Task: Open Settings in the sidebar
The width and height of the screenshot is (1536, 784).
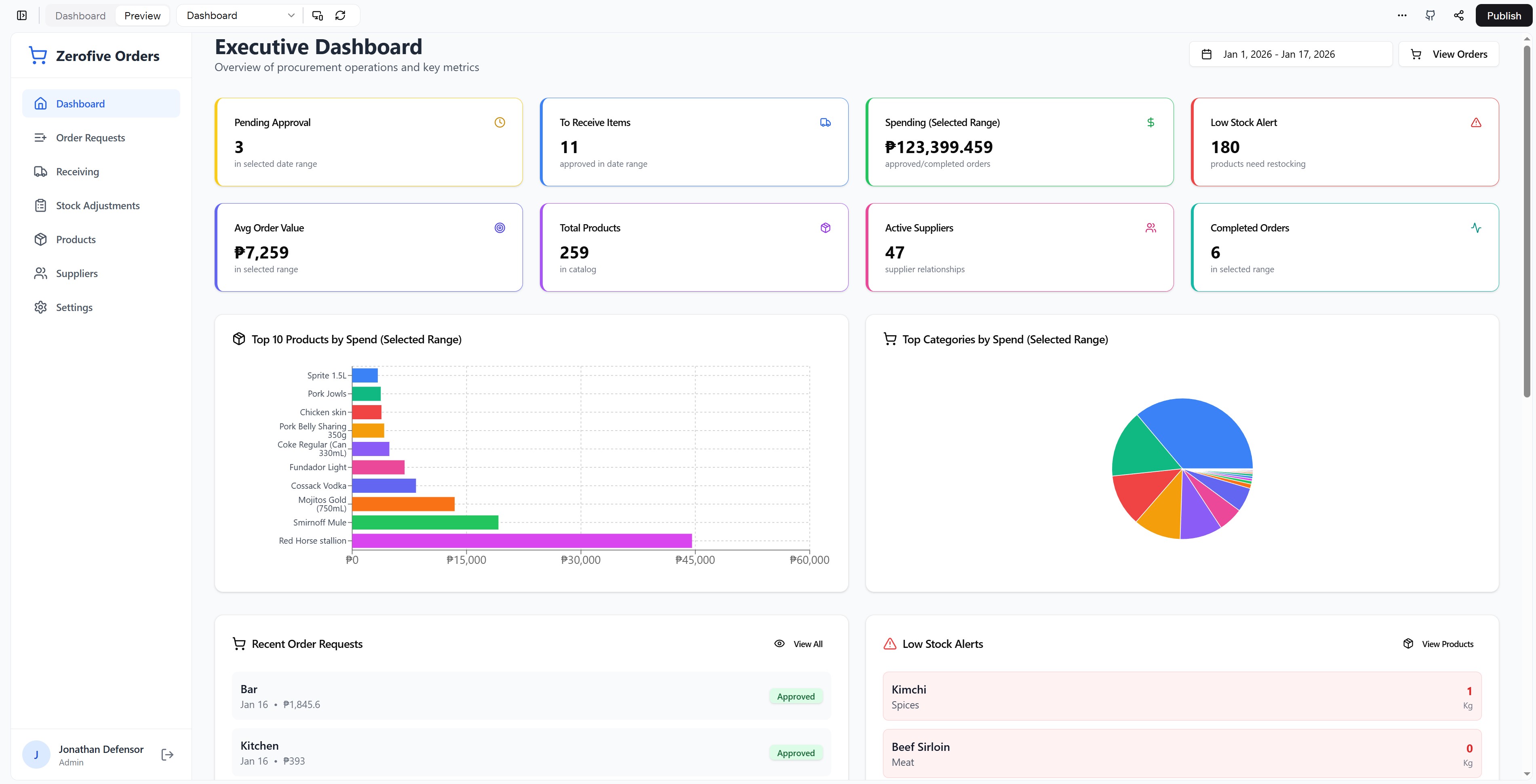Action: click(x=101, y=308)
